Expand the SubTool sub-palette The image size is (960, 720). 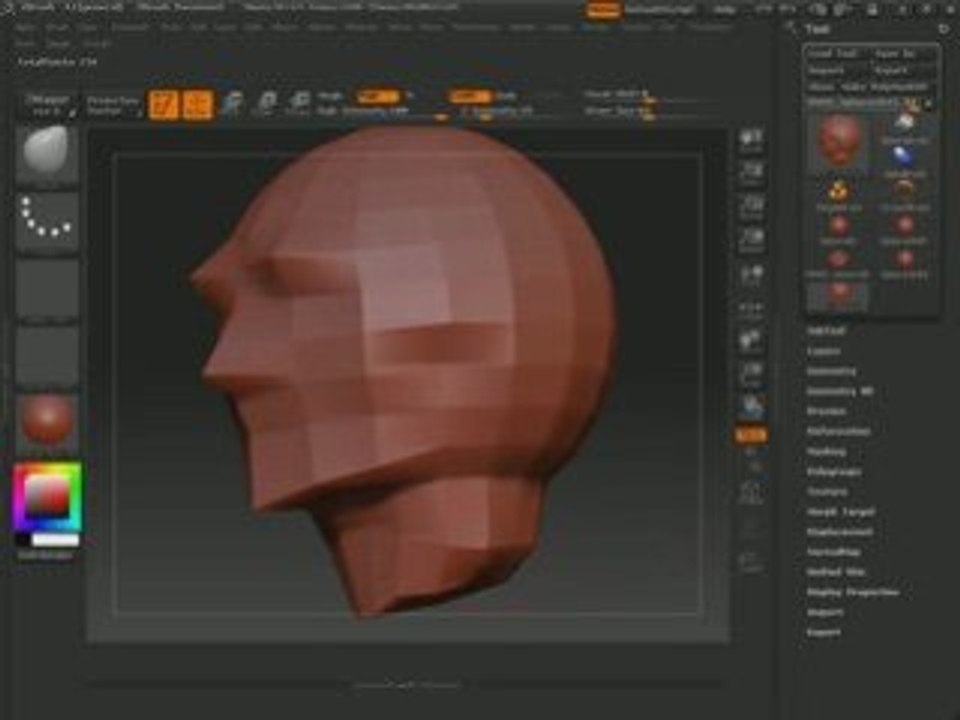tap(826, 331)
